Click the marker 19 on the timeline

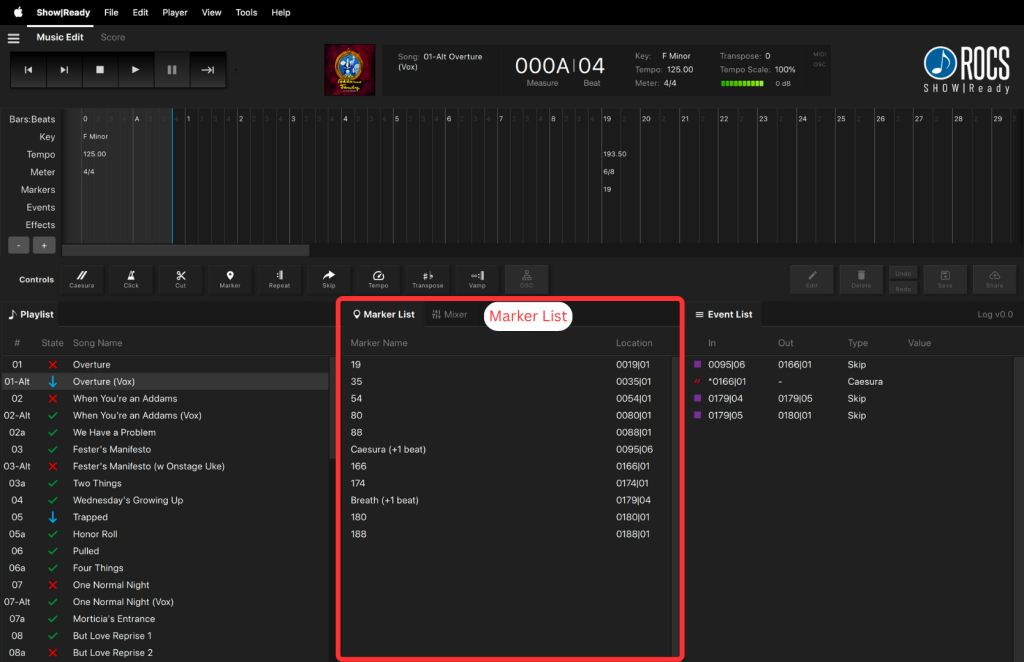[607, 189]
